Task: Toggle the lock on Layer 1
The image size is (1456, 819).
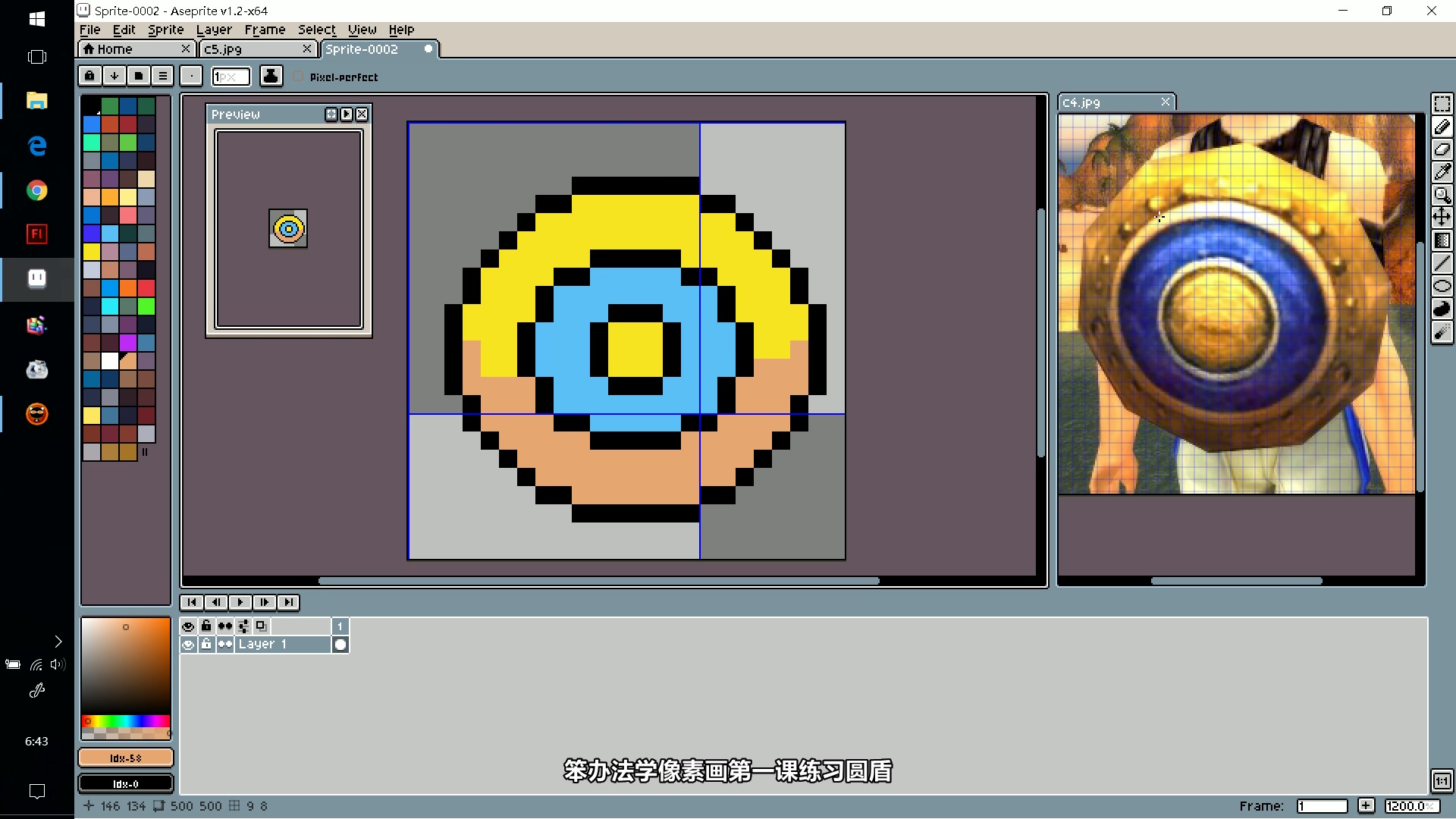Action: point(206,645)
